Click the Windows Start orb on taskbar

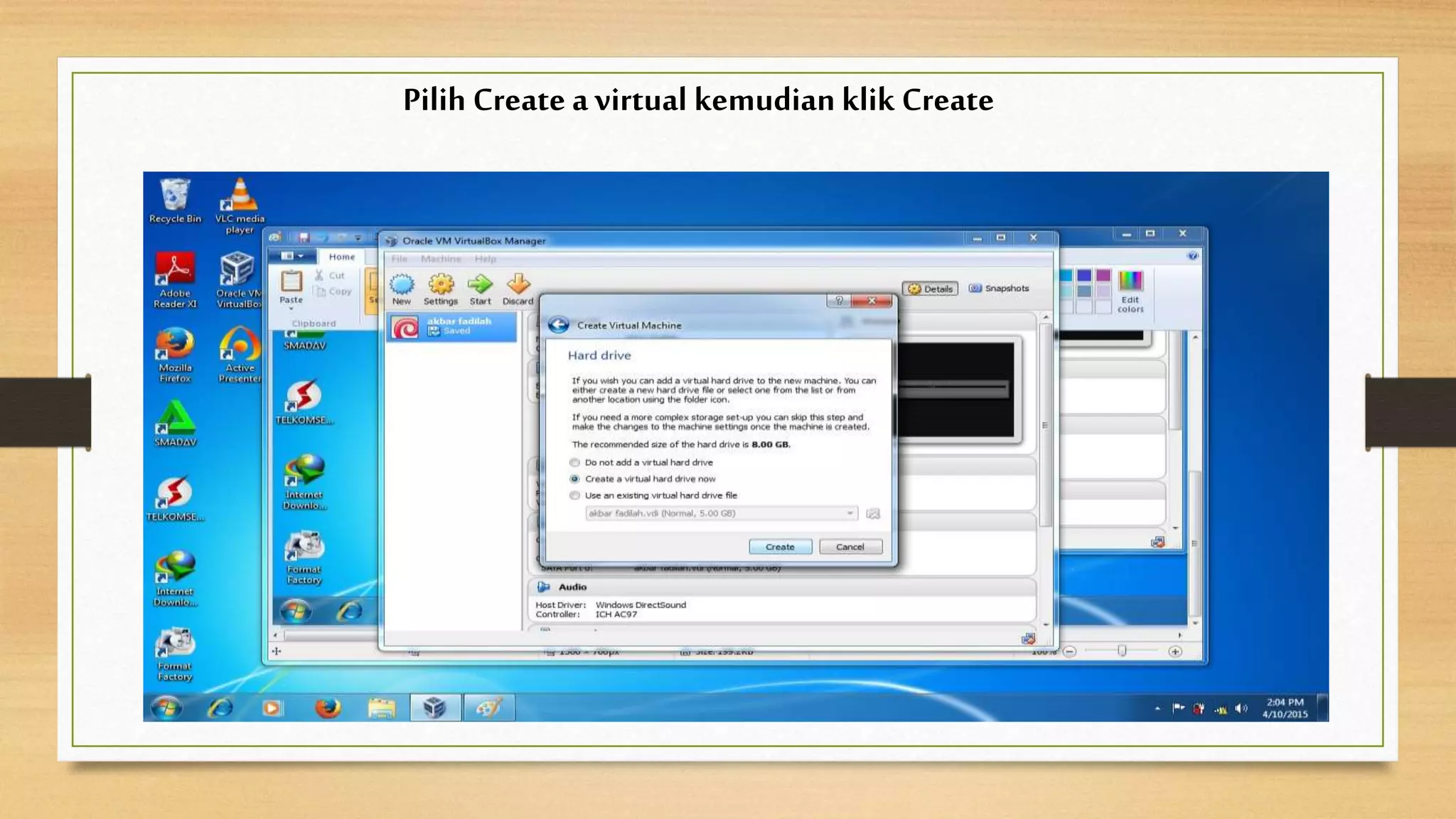click(166, 707)
